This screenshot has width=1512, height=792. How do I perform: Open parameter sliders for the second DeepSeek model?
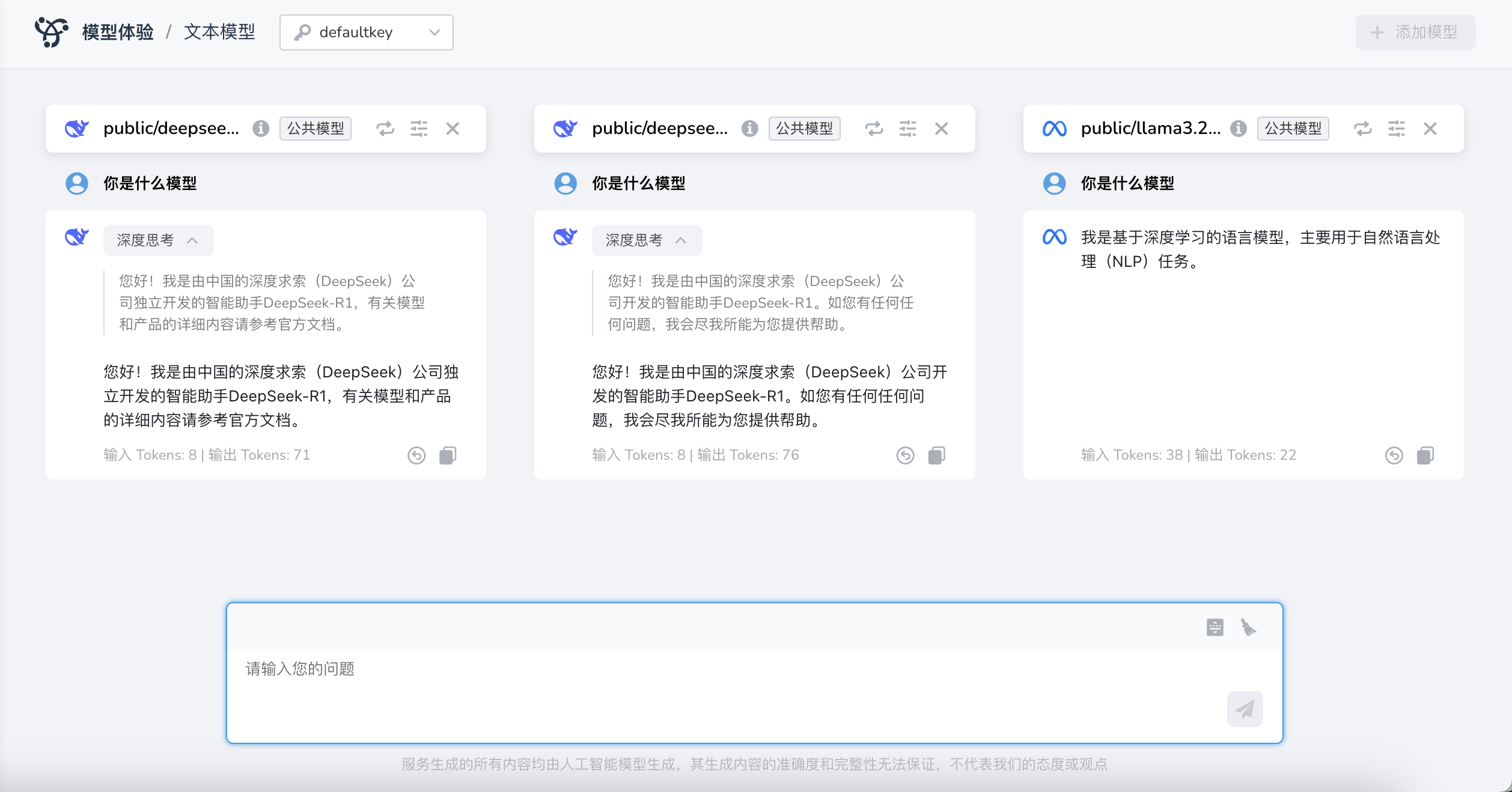click(907, 129)
